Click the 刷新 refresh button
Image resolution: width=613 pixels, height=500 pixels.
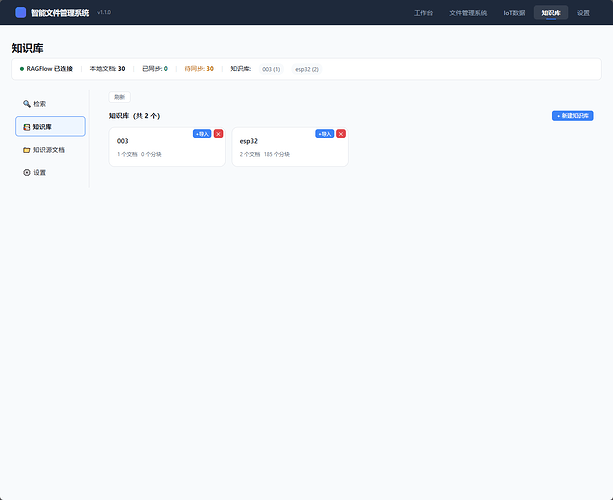(x=120, y=97)
